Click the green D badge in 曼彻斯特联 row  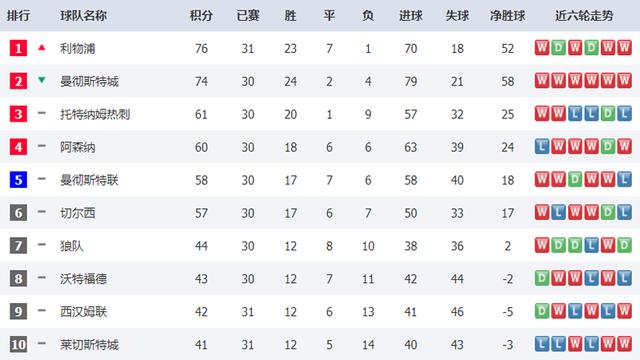[x=575, y=179]
